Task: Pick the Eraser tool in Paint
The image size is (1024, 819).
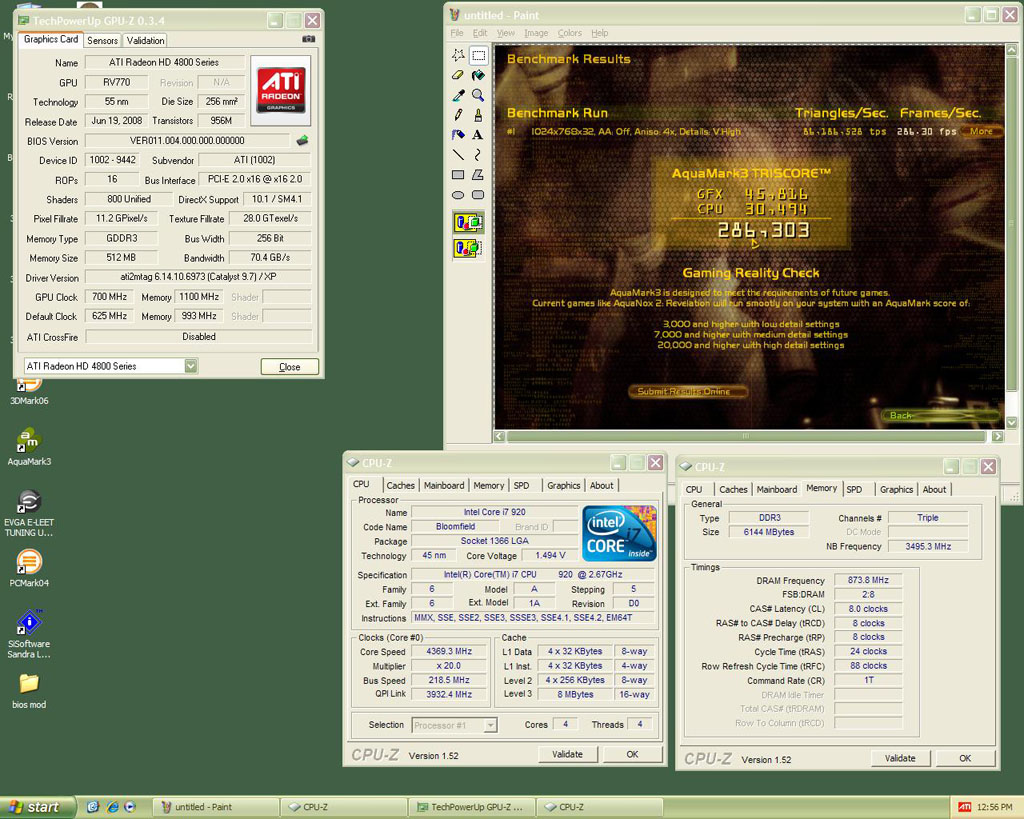Action: point(458,75)
